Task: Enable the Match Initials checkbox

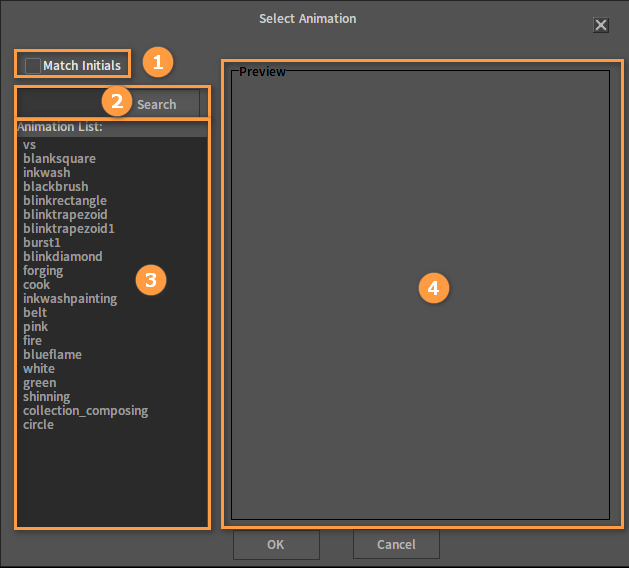Action: tap(33, 66)
